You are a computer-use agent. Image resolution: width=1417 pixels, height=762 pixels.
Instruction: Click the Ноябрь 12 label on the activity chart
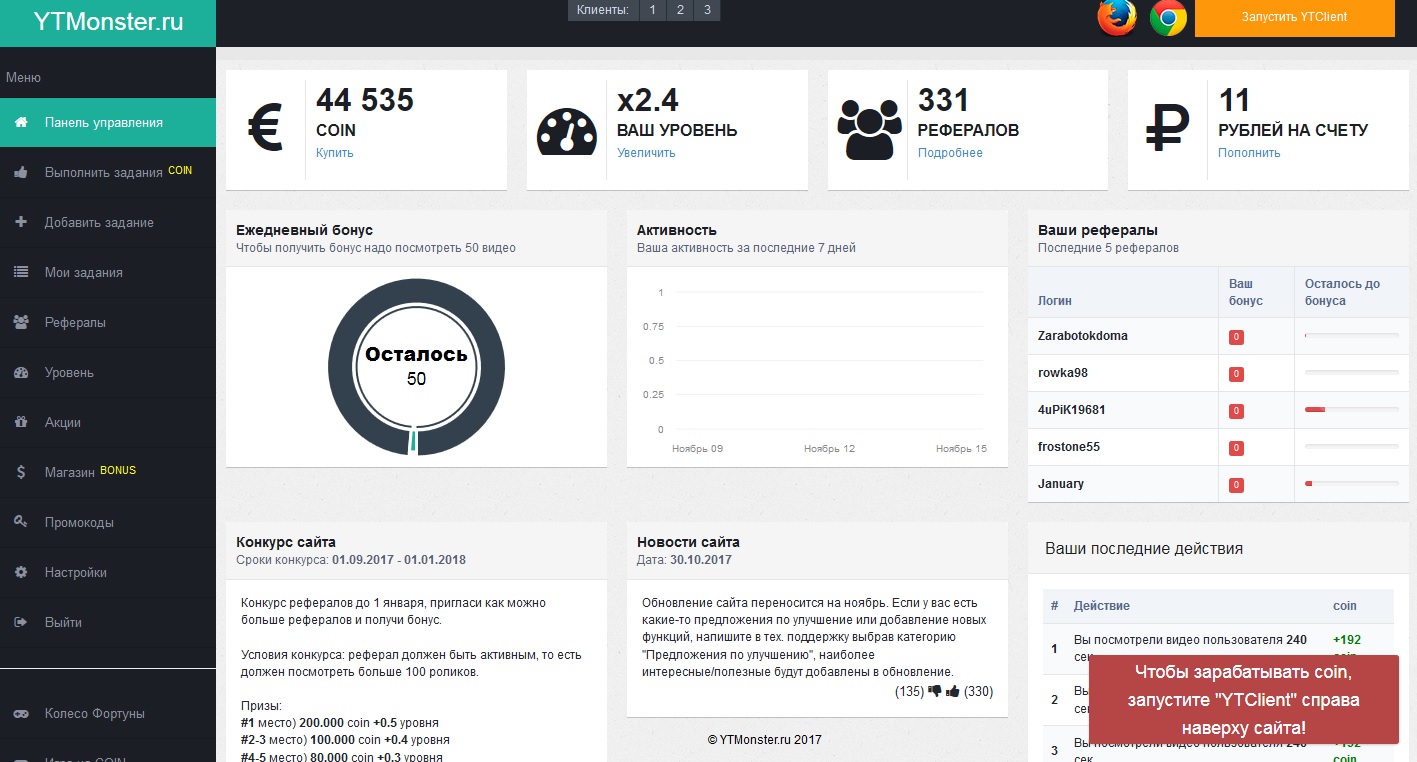(829, 449)
